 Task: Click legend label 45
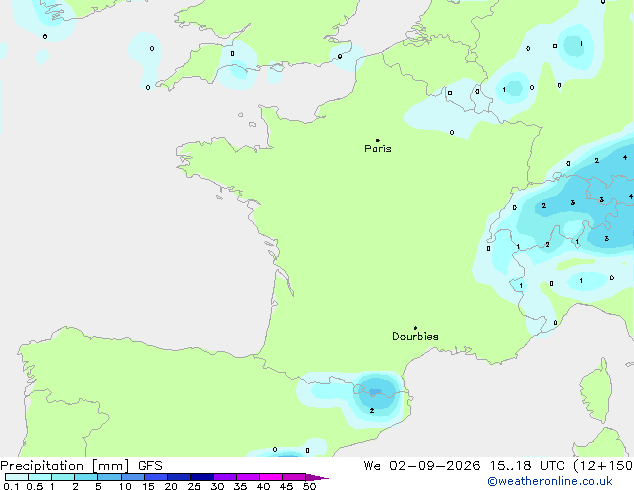[x=286, y=486]
